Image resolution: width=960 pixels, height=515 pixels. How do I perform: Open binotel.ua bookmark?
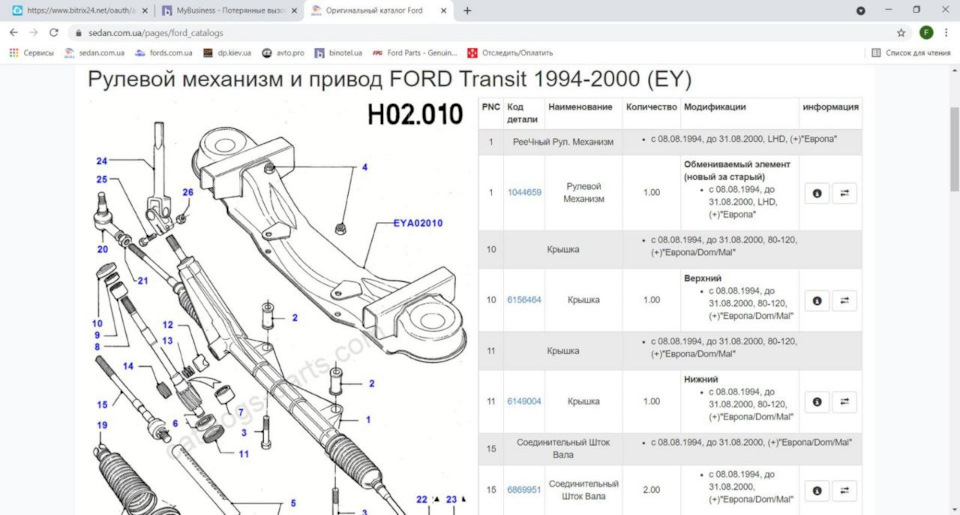[338, 53]
